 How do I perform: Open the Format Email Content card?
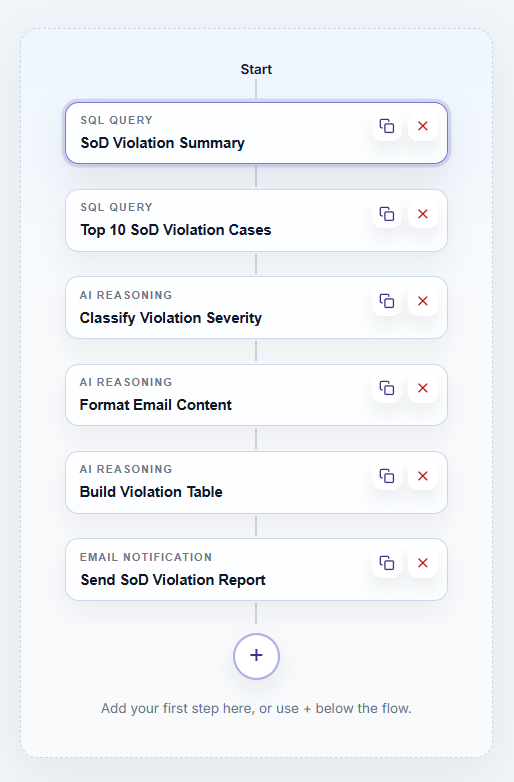256,395
